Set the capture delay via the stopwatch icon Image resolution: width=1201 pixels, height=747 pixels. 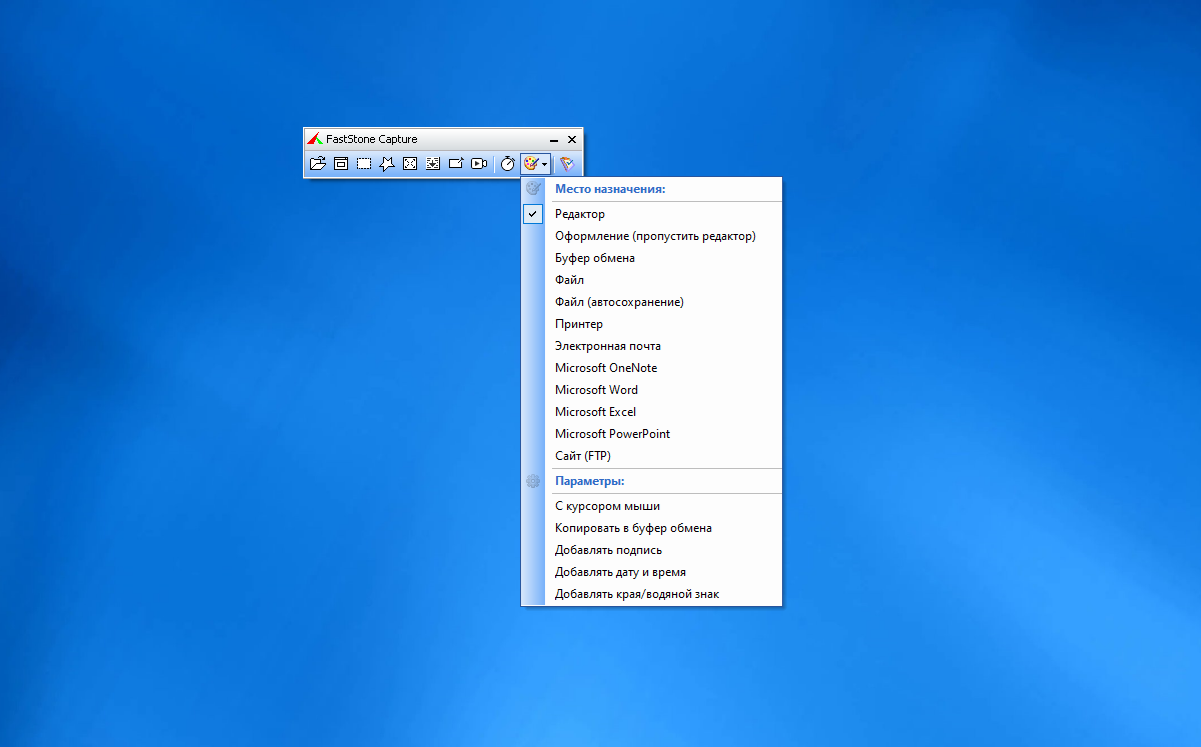click(x=508, y=163)
